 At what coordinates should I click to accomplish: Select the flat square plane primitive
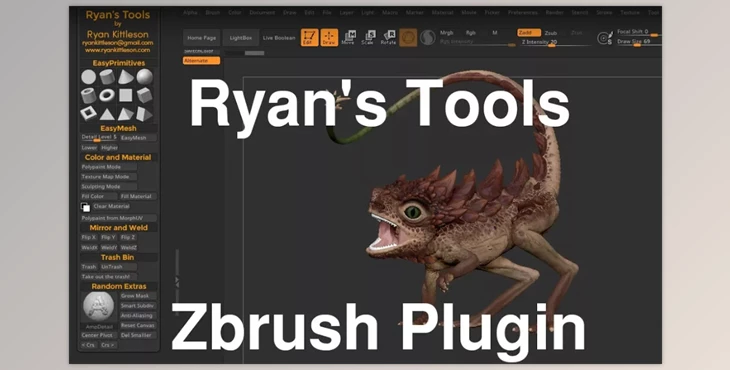pos(125,95)
